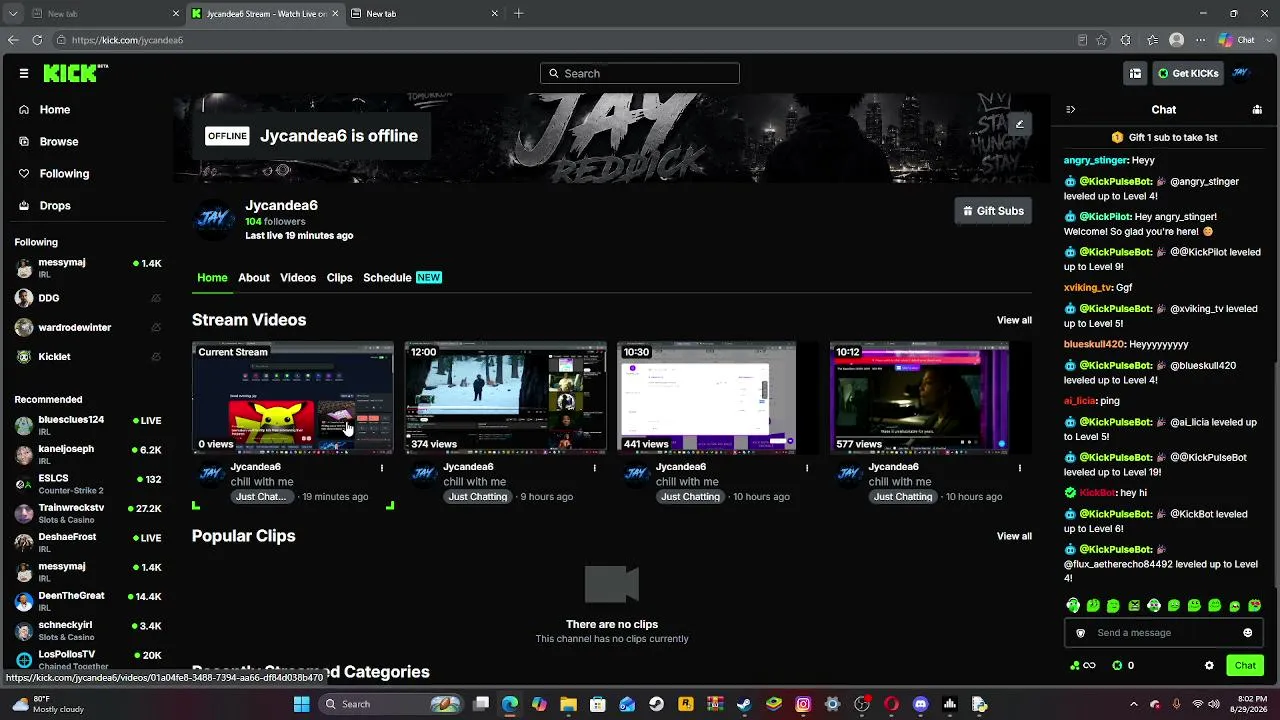Screen dimensions: 1280x720
Task: Click the messymaj channel in Following list
Action: point(88,268)
